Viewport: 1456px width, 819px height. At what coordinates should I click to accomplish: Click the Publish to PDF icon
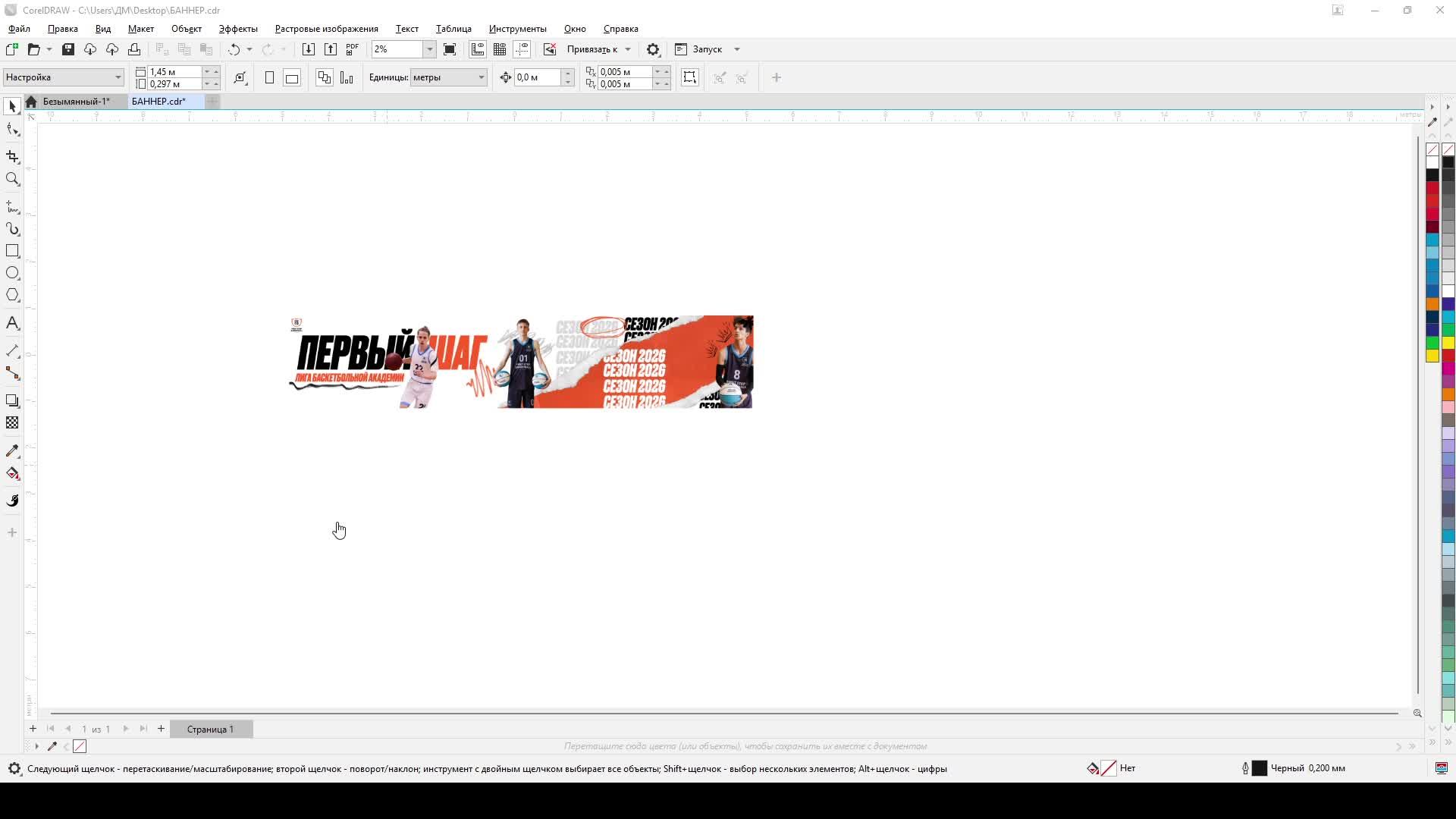(353, 49)
